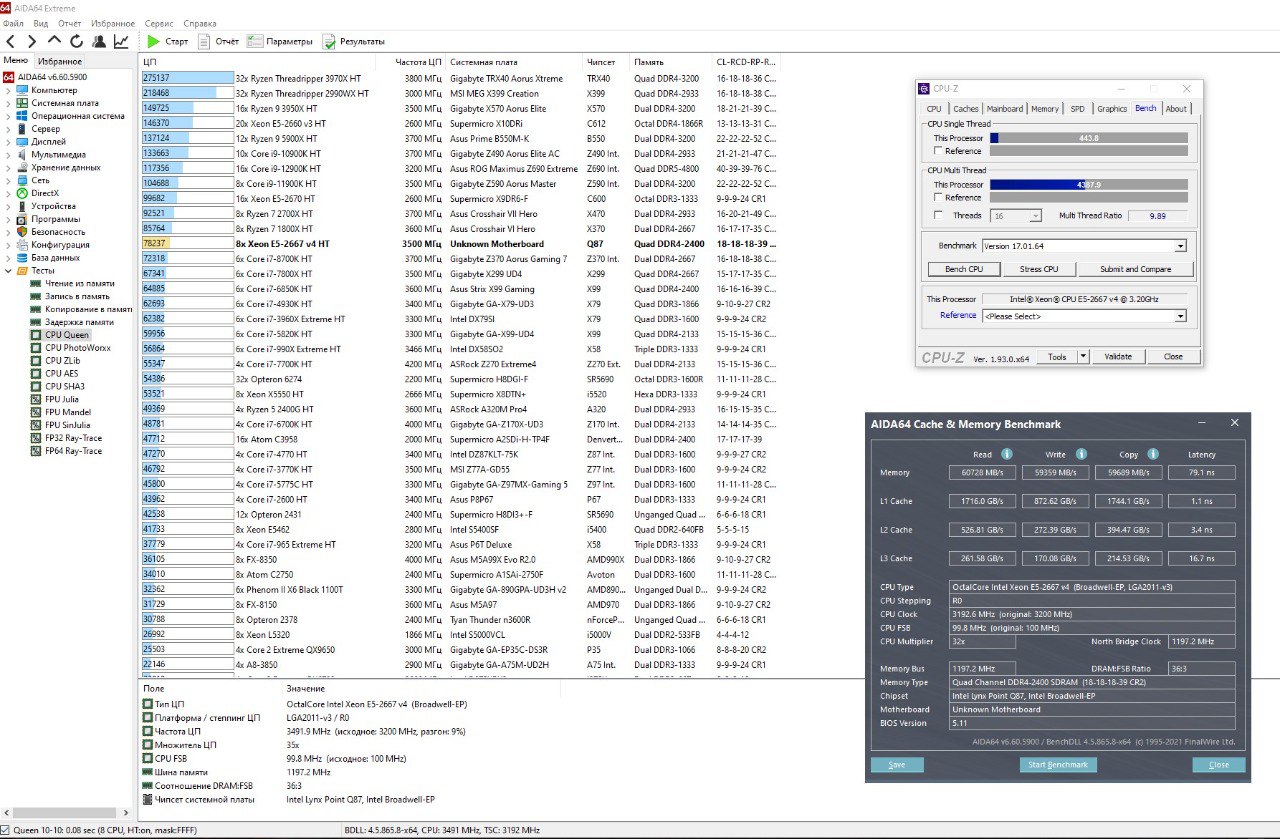Open Параметры in the toolbar
The width and height of the screenshot is (1280, 839).
point(280,41)
